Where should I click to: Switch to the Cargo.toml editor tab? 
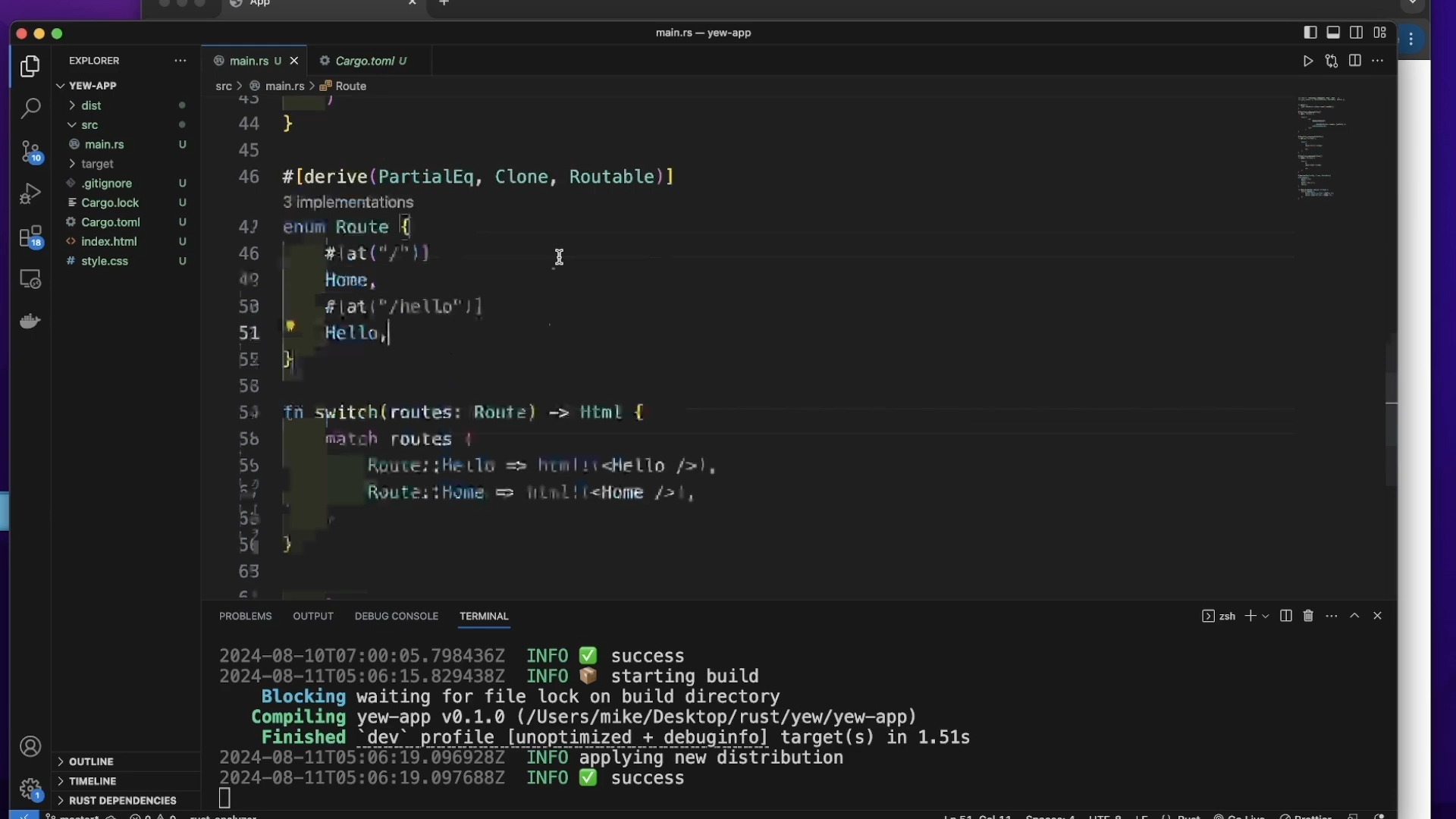[x=365, y=61]
